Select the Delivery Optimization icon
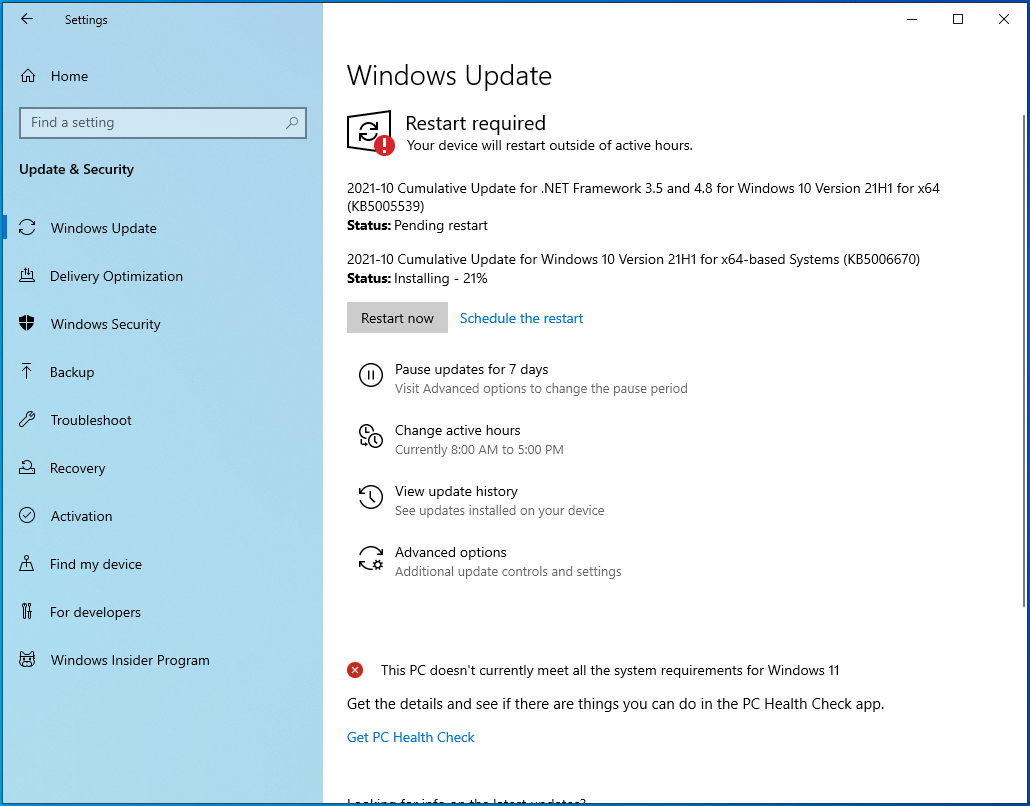Viewport: 1030px width, 806px height. coord(29,276)
